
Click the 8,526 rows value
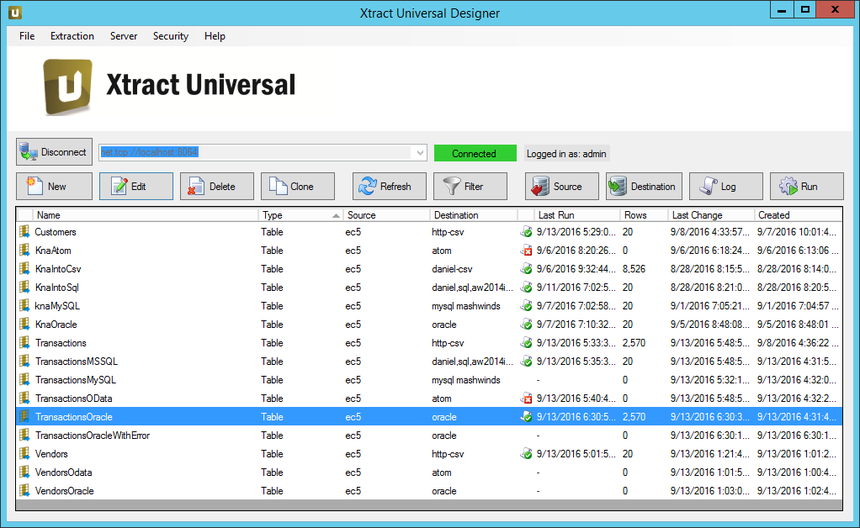(634, 269)
